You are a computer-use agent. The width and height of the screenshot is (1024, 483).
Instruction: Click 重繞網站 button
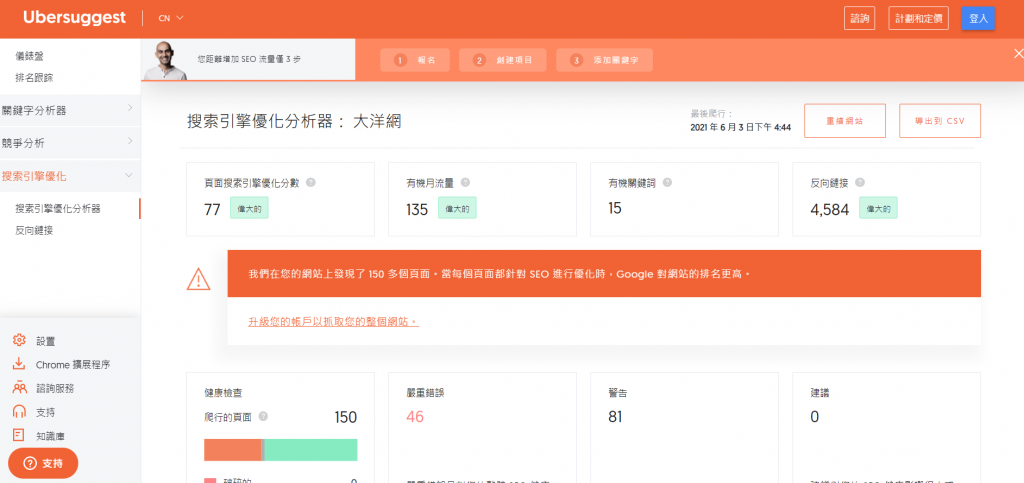click(845, 121)
